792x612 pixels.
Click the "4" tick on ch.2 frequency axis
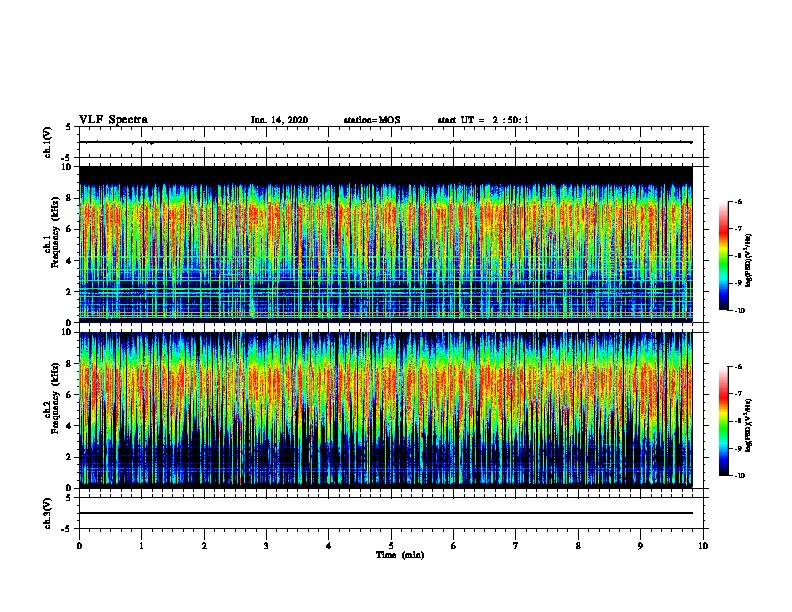(x=69, y=426)
